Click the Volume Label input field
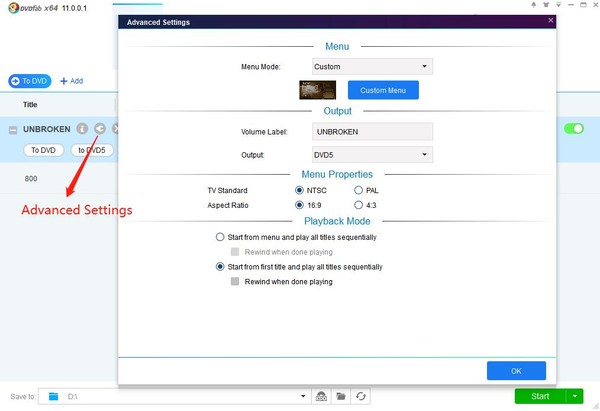Image resolution: width=600 pixels, height=411 pixels. click(x=372, y=132)
